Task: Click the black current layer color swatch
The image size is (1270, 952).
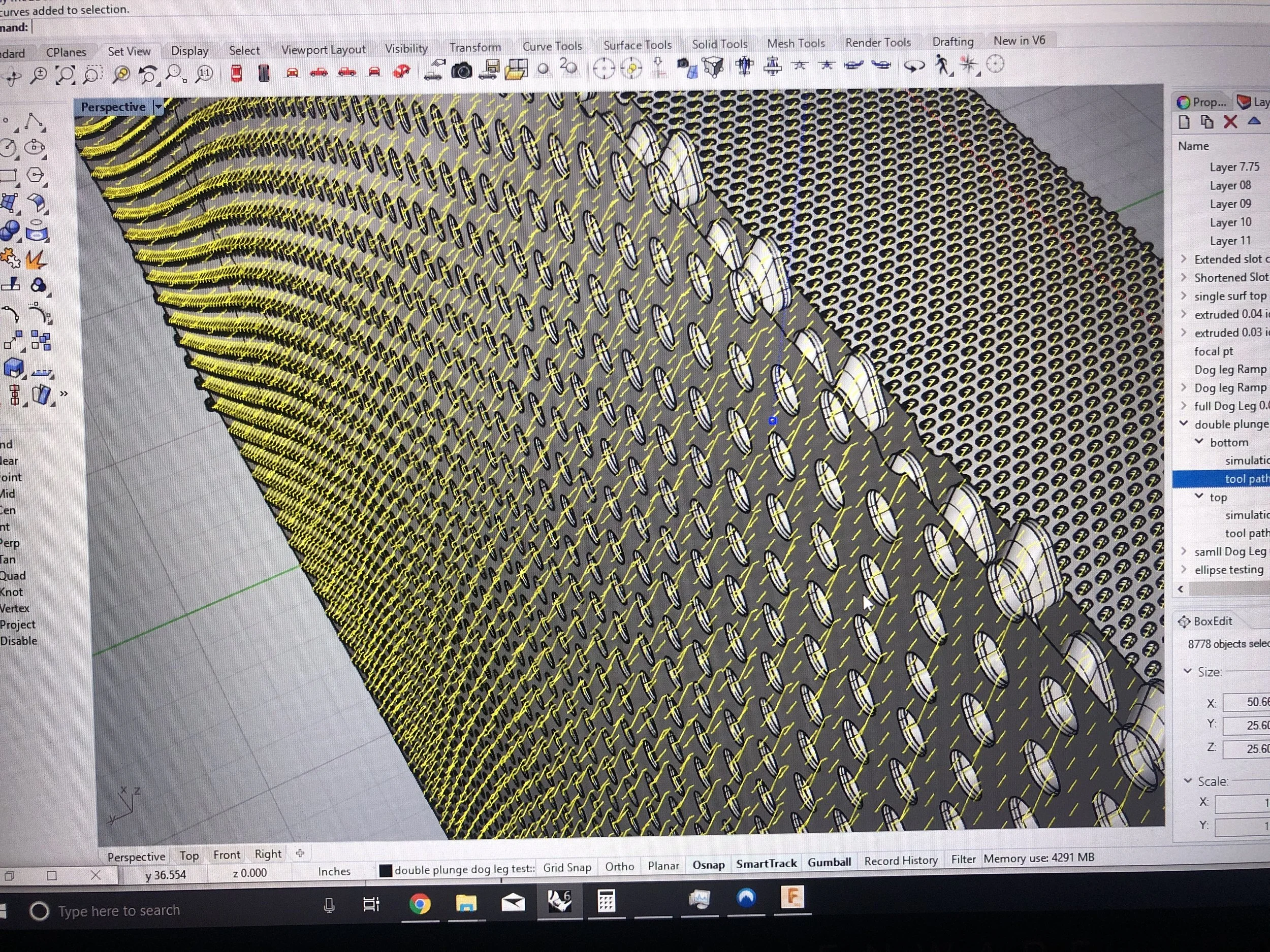Action: click(386, 871)
